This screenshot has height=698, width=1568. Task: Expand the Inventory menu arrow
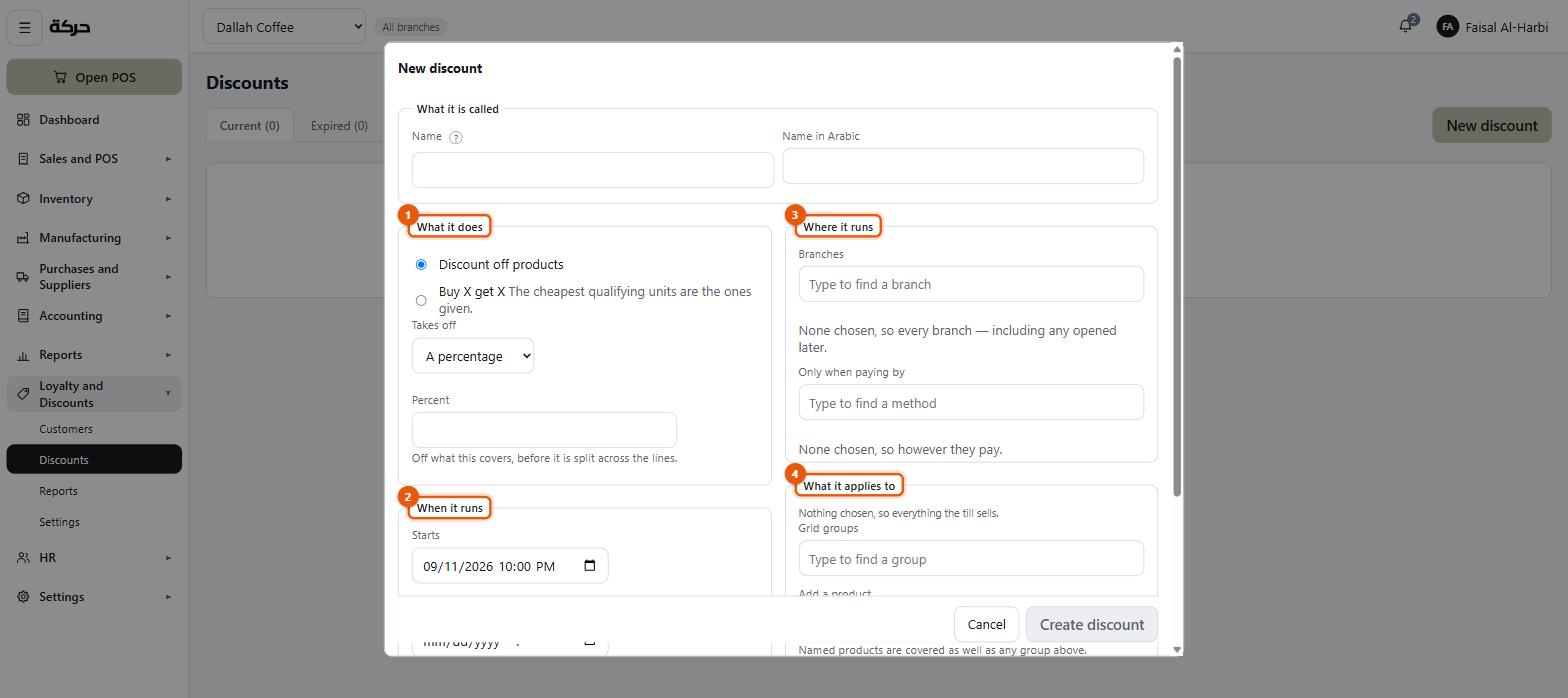pos(168,199)
